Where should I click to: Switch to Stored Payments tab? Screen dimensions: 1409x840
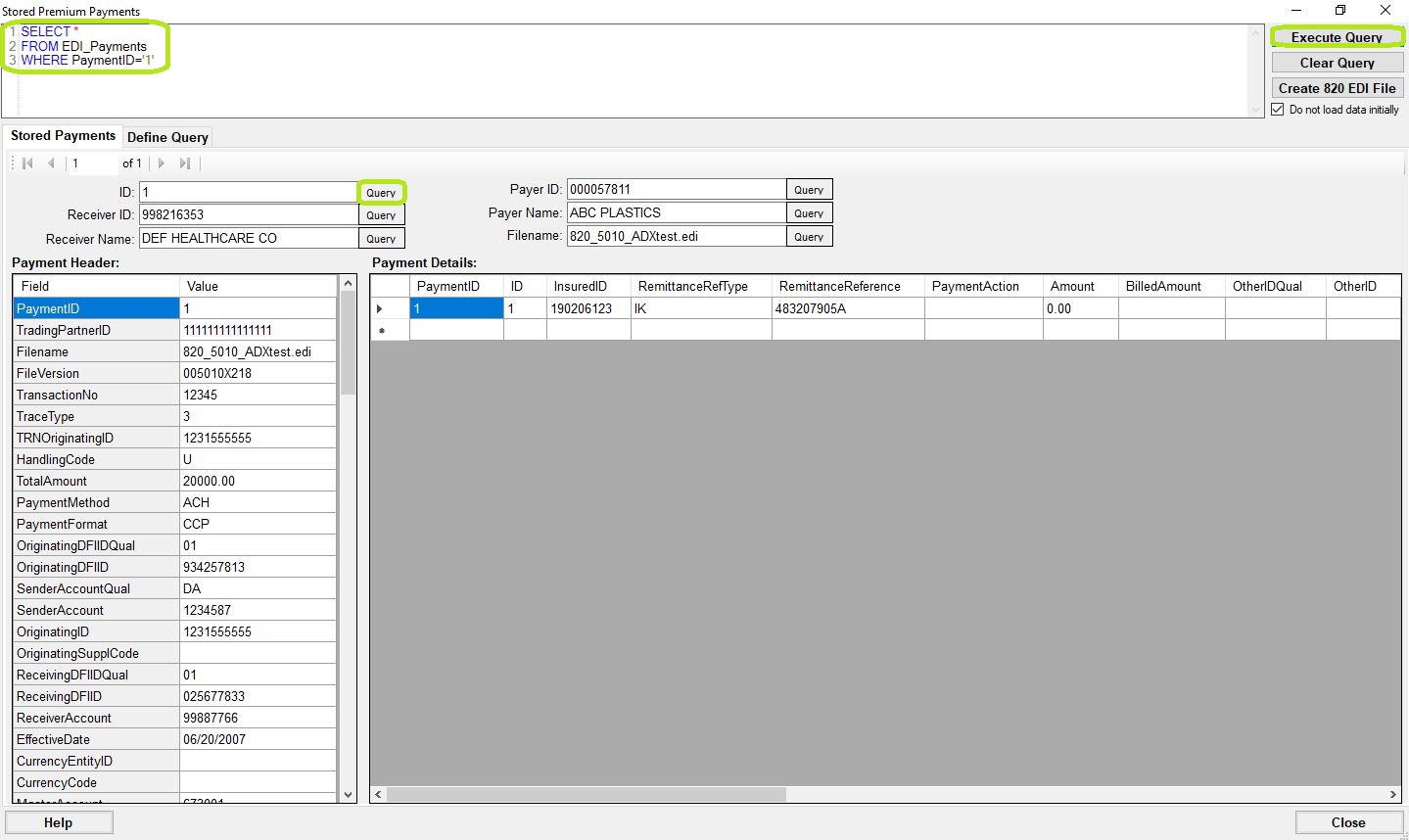coord(63,136)
